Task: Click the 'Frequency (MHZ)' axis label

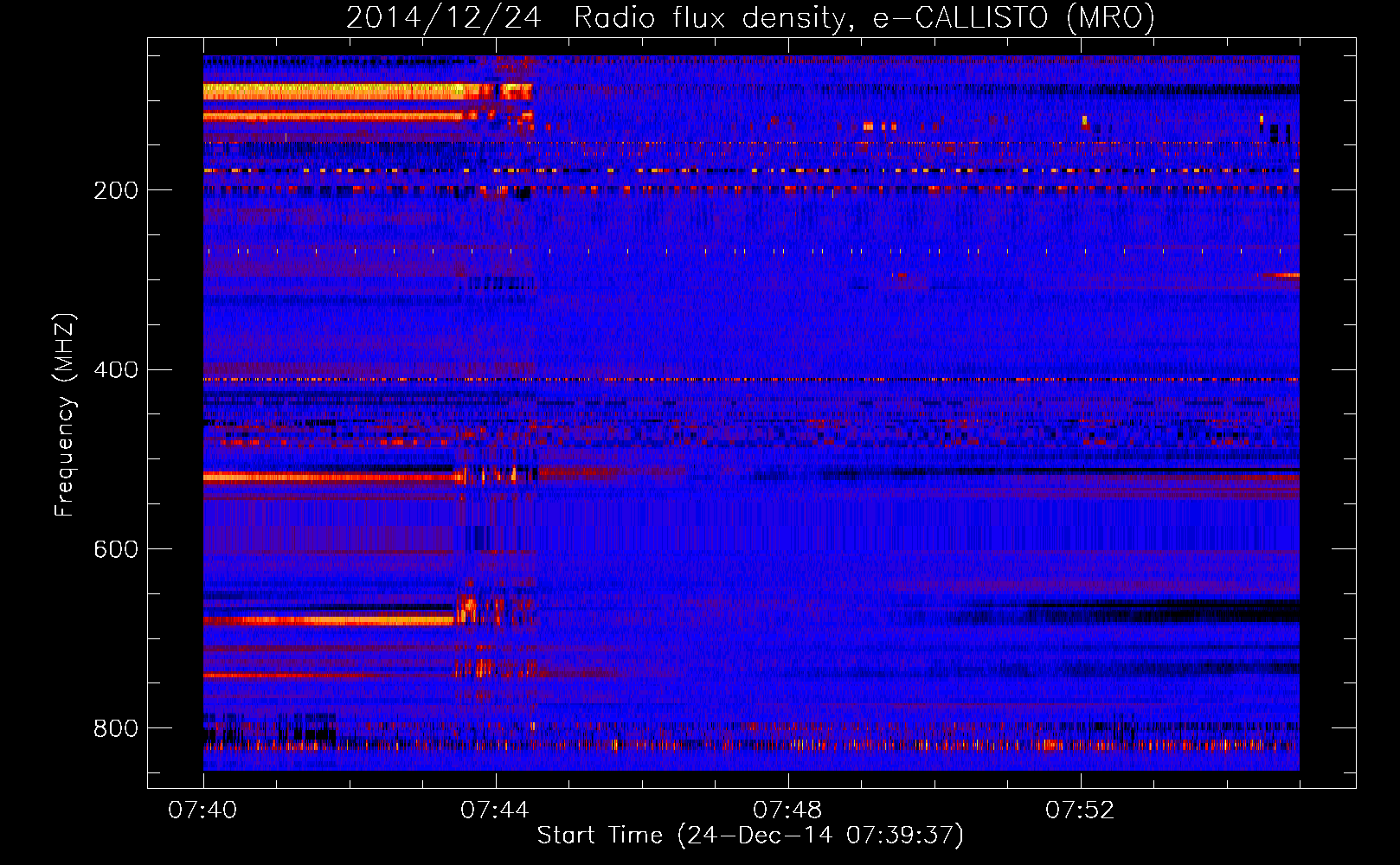Action: coord(65,415)
